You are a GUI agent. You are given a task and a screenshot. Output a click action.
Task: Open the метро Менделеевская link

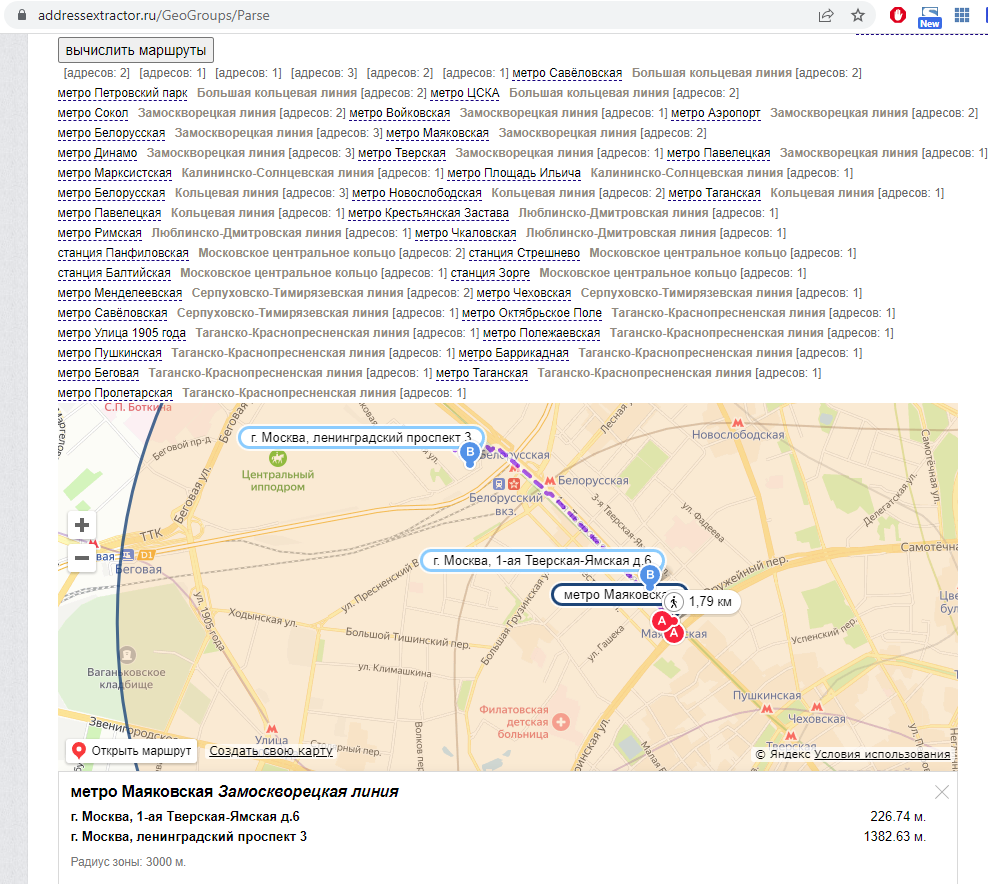[x=120, y=294]
